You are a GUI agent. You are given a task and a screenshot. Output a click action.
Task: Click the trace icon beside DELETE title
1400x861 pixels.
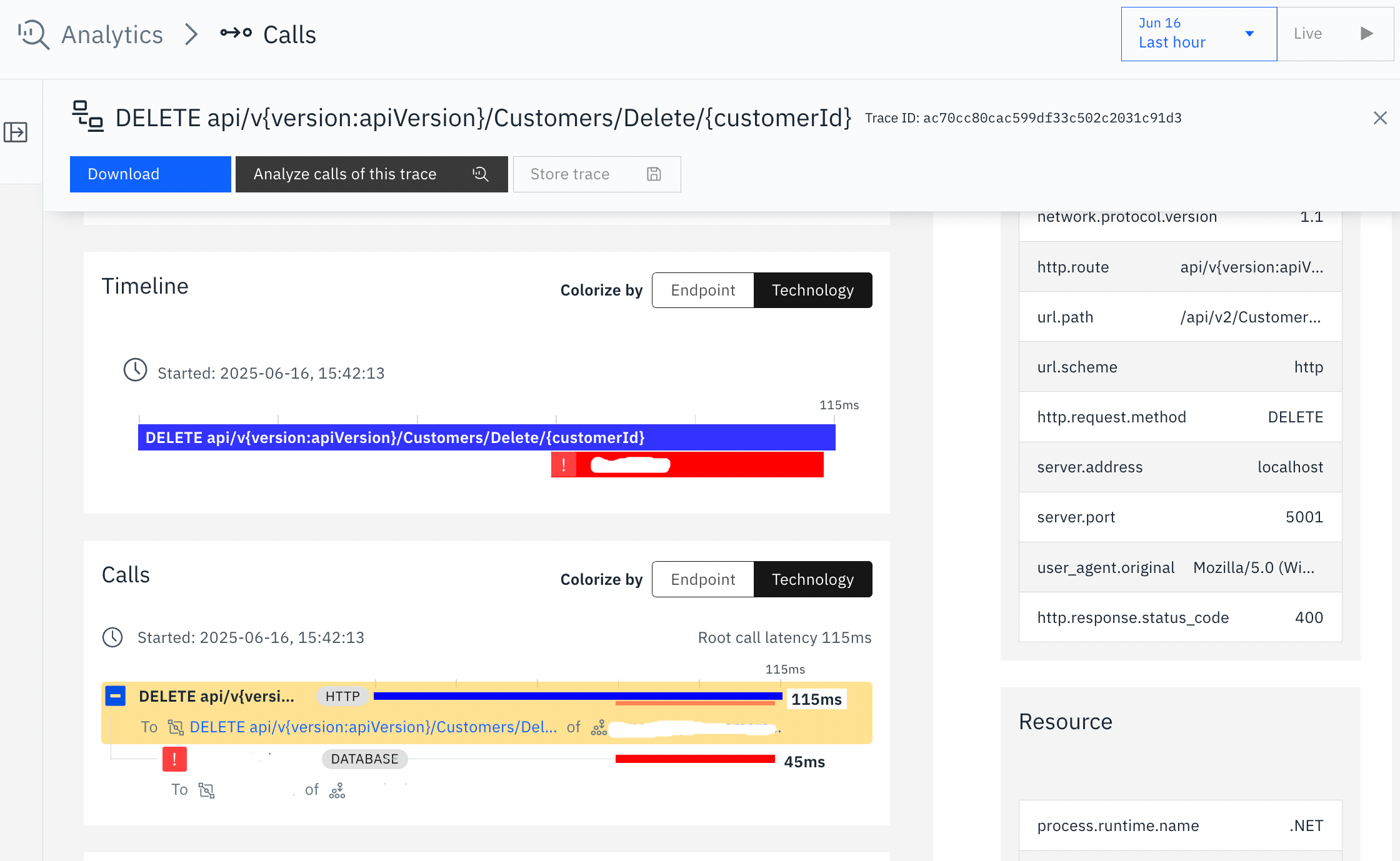click(87, 116)
